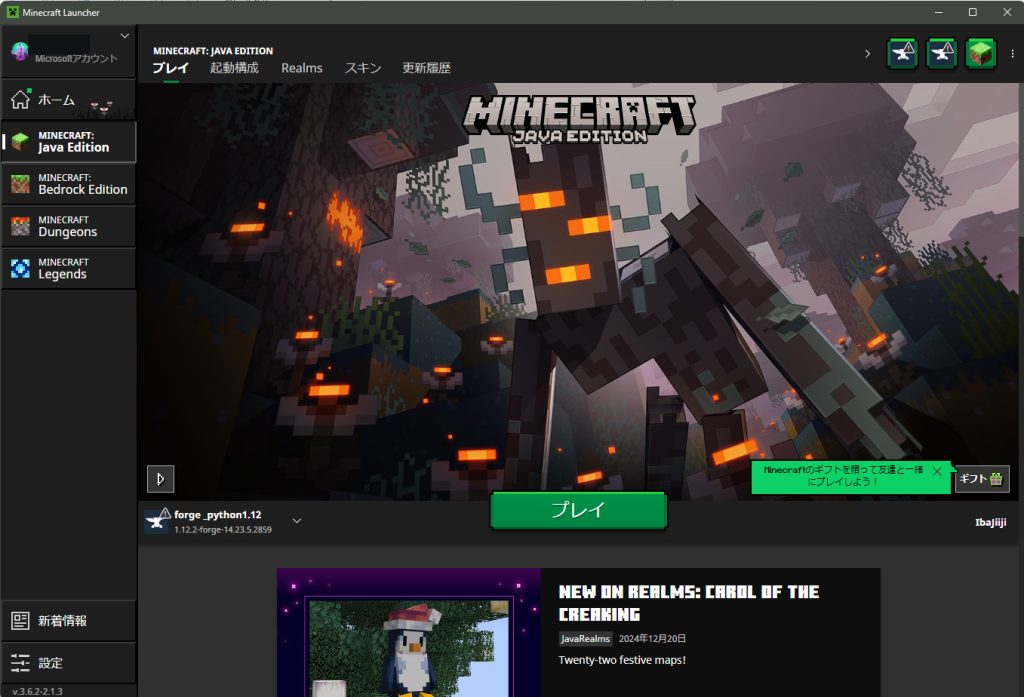Switch to 起動構成 tab
The width and height of the screenshot is (1024, 697).
pyautogui.click(x=234, y=68)
